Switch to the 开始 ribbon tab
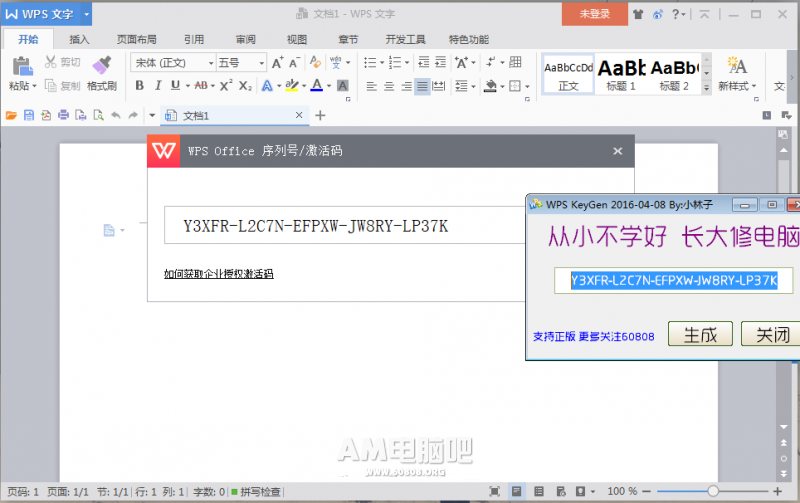 (28, 39)
